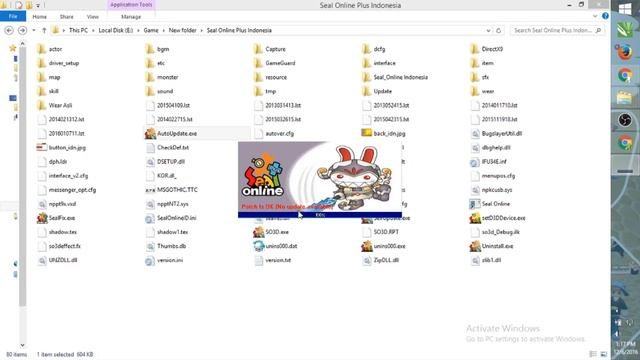Open the Windows Start button
The width and height of the screenshot is (640, 360).
tap(625, 9)
